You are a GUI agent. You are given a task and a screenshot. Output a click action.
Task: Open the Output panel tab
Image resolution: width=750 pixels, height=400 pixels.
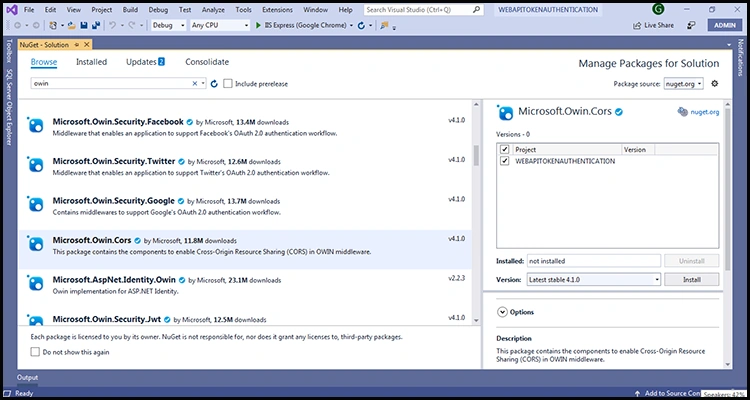click(28, 378)
